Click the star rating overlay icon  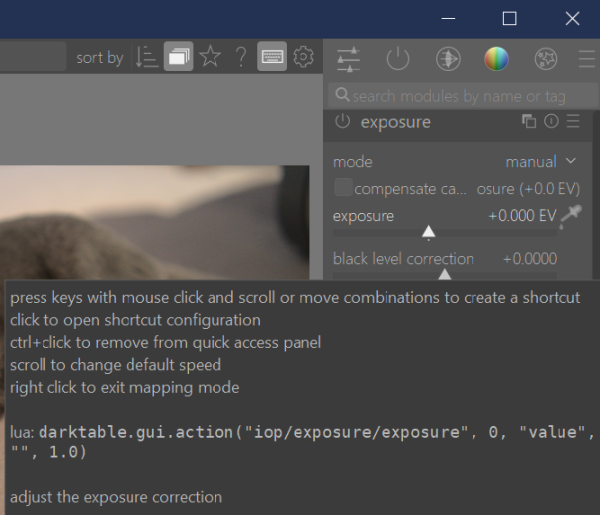point(210,57)
